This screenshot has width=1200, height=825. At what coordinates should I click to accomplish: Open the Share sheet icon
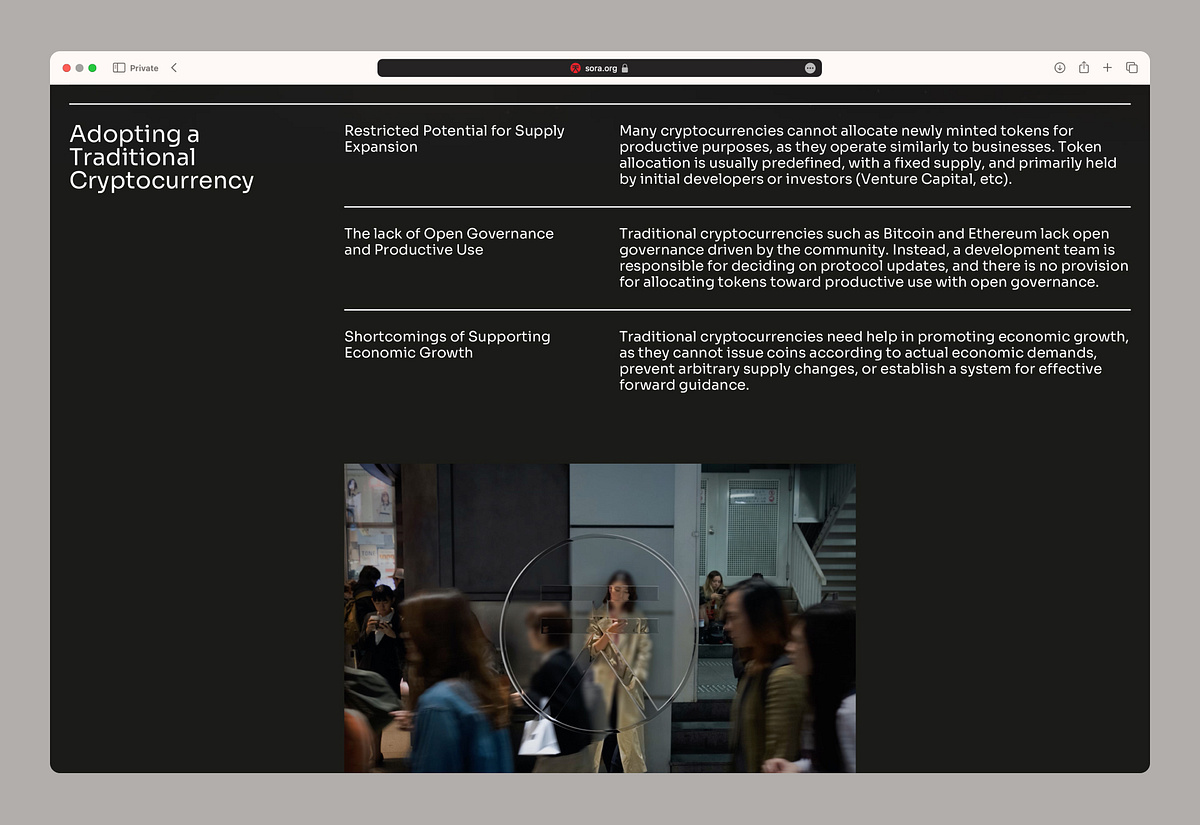tap(1084, 68)
